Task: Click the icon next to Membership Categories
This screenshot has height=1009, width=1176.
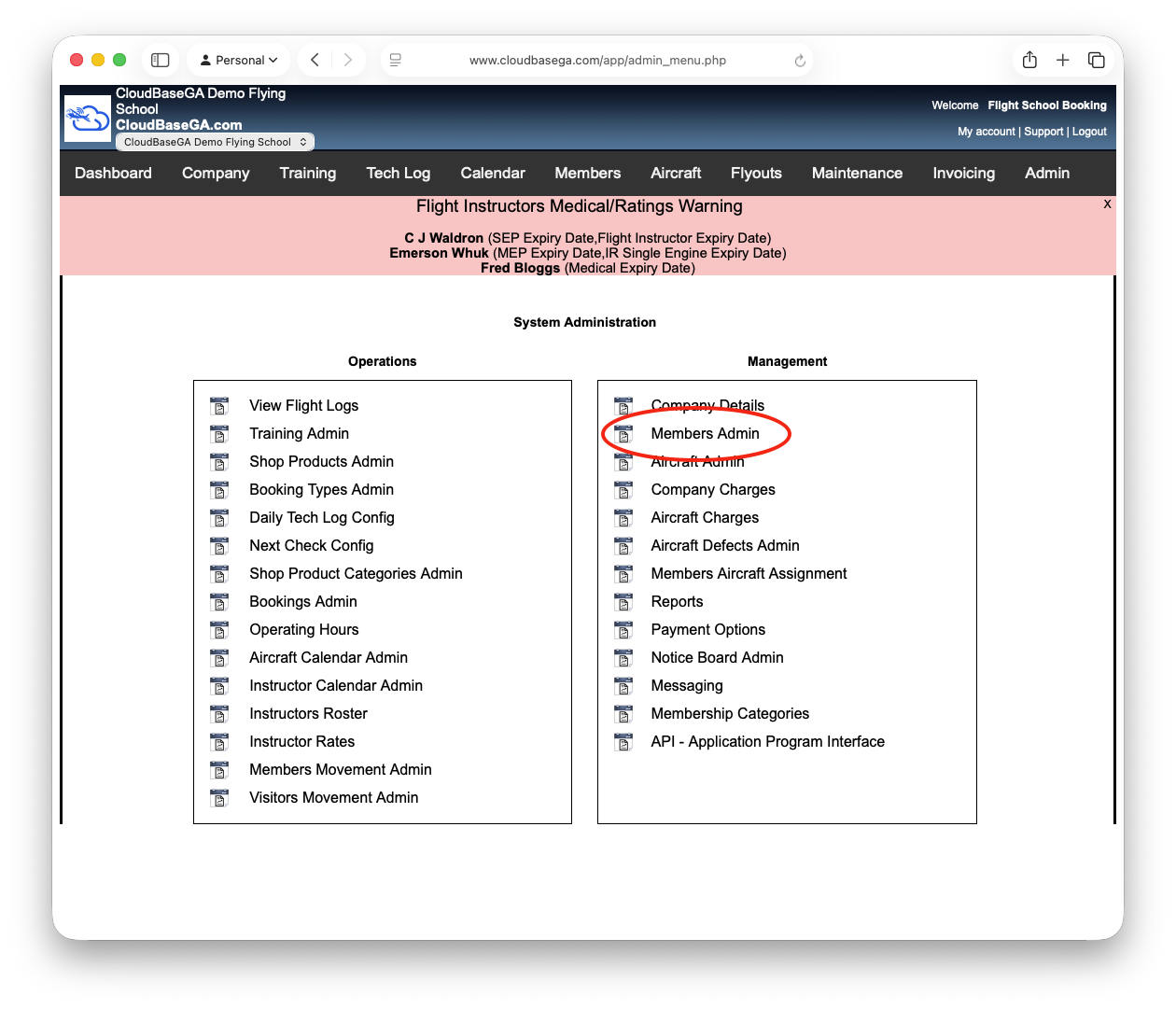Action: click(623, 714)
